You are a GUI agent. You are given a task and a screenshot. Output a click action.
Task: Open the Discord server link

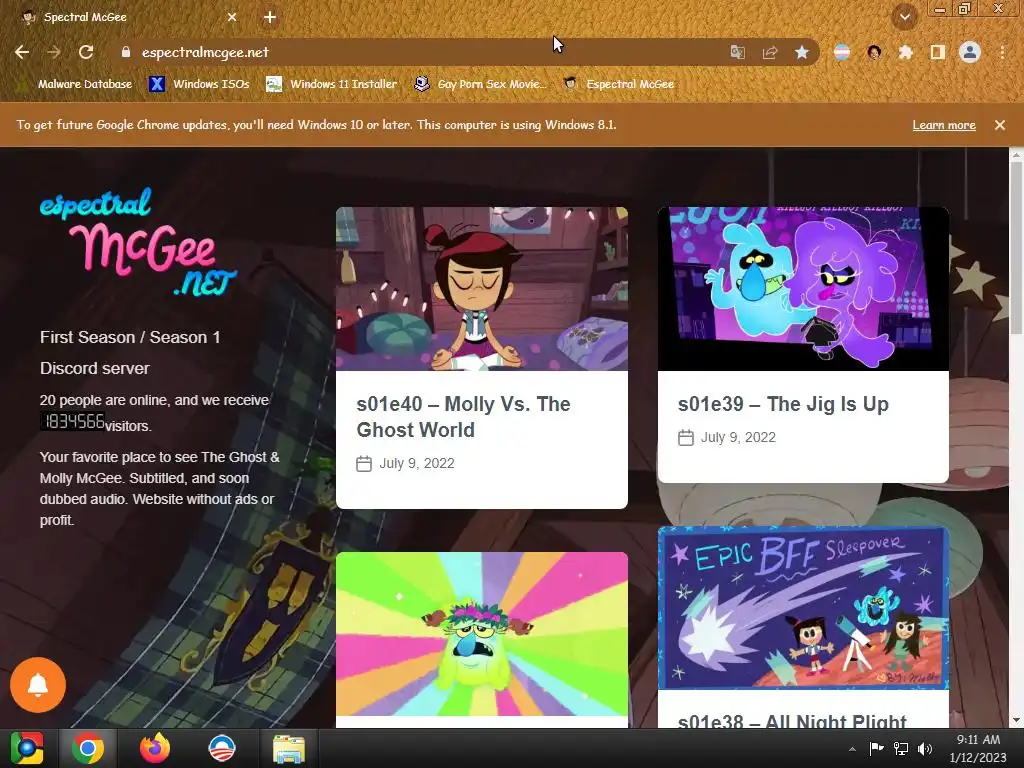pos(95,368)
